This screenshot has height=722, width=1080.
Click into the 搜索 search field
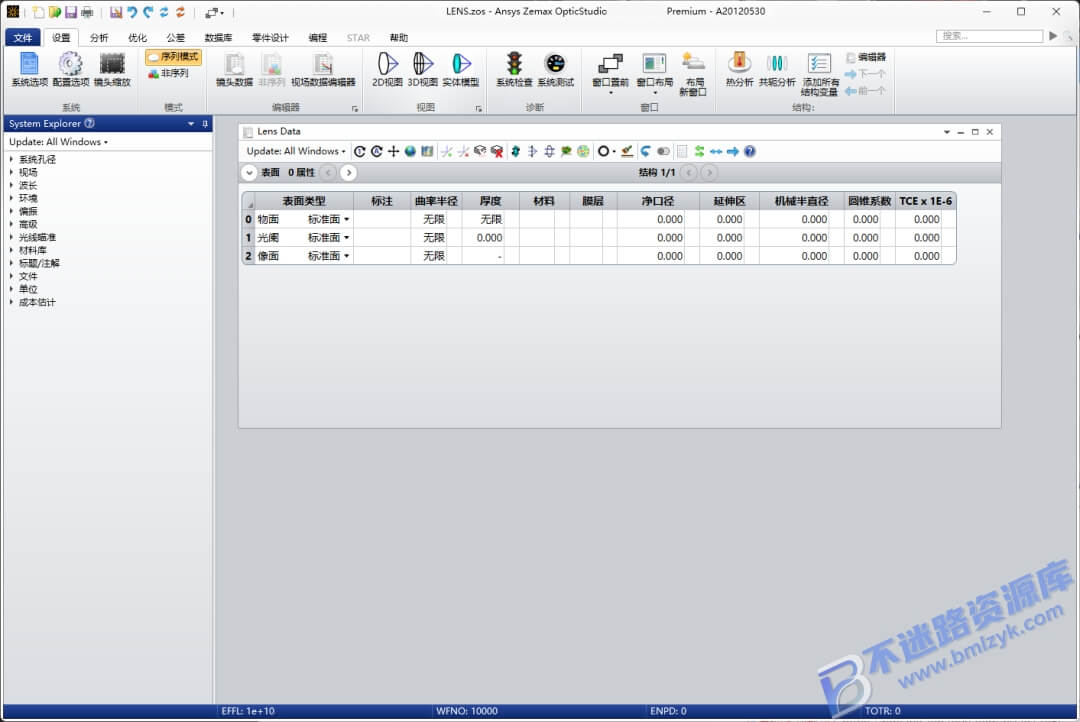coord(990,36)
